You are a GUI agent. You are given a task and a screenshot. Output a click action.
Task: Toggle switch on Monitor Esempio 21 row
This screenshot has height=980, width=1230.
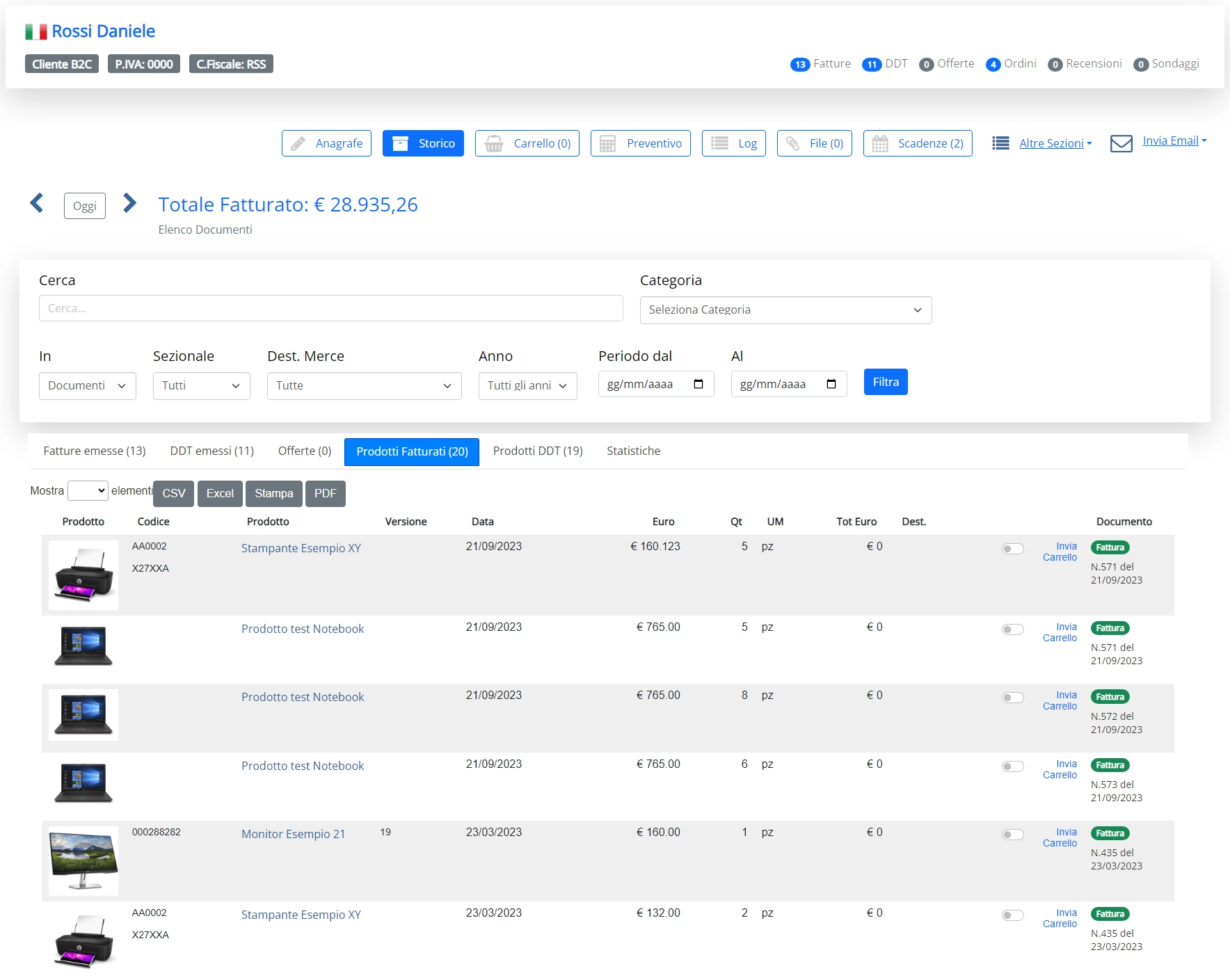[x=1012, y=835]
